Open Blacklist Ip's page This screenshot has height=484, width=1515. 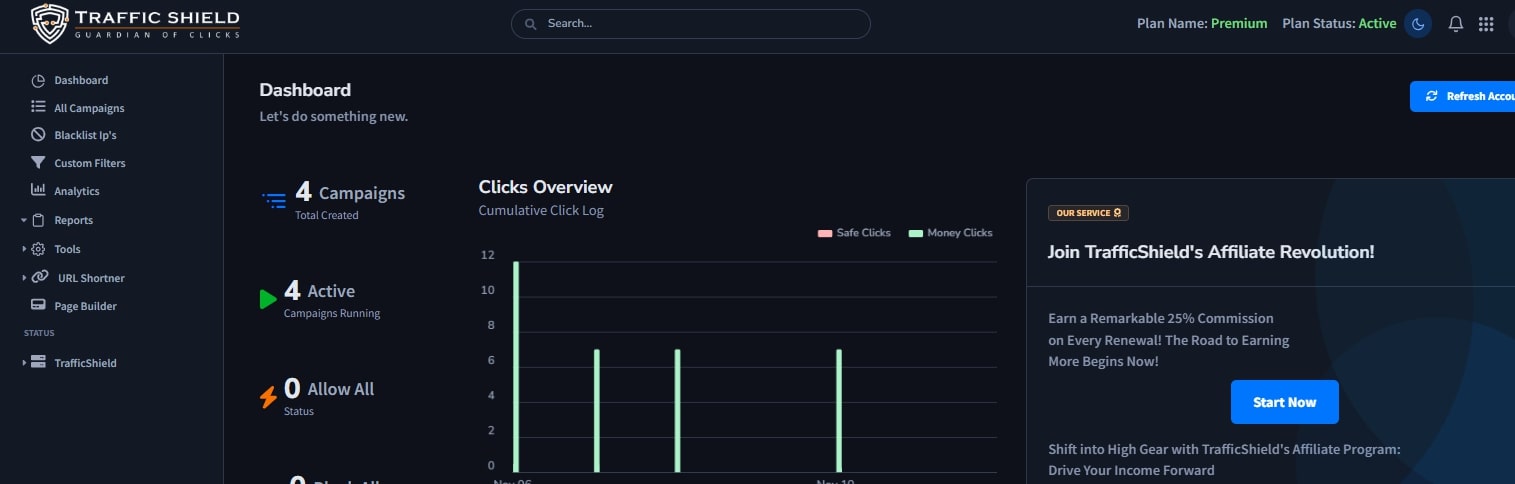[86, 135]
